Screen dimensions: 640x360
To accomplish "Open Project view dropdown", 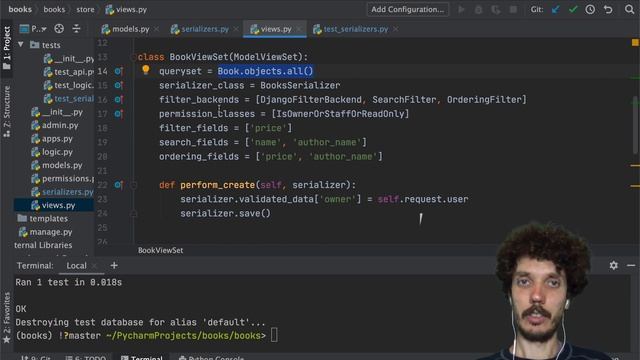I will tap(33, 29).
